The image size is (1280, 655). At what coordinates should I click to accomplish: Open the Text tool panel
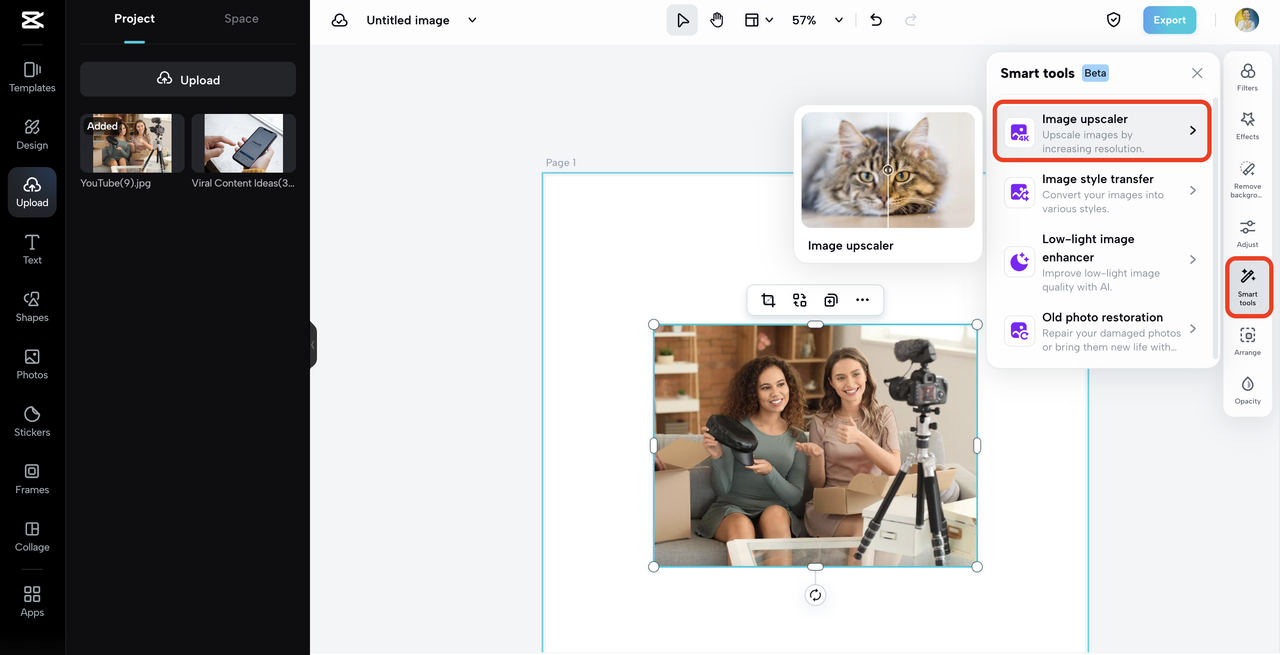[x=32, y=250]
